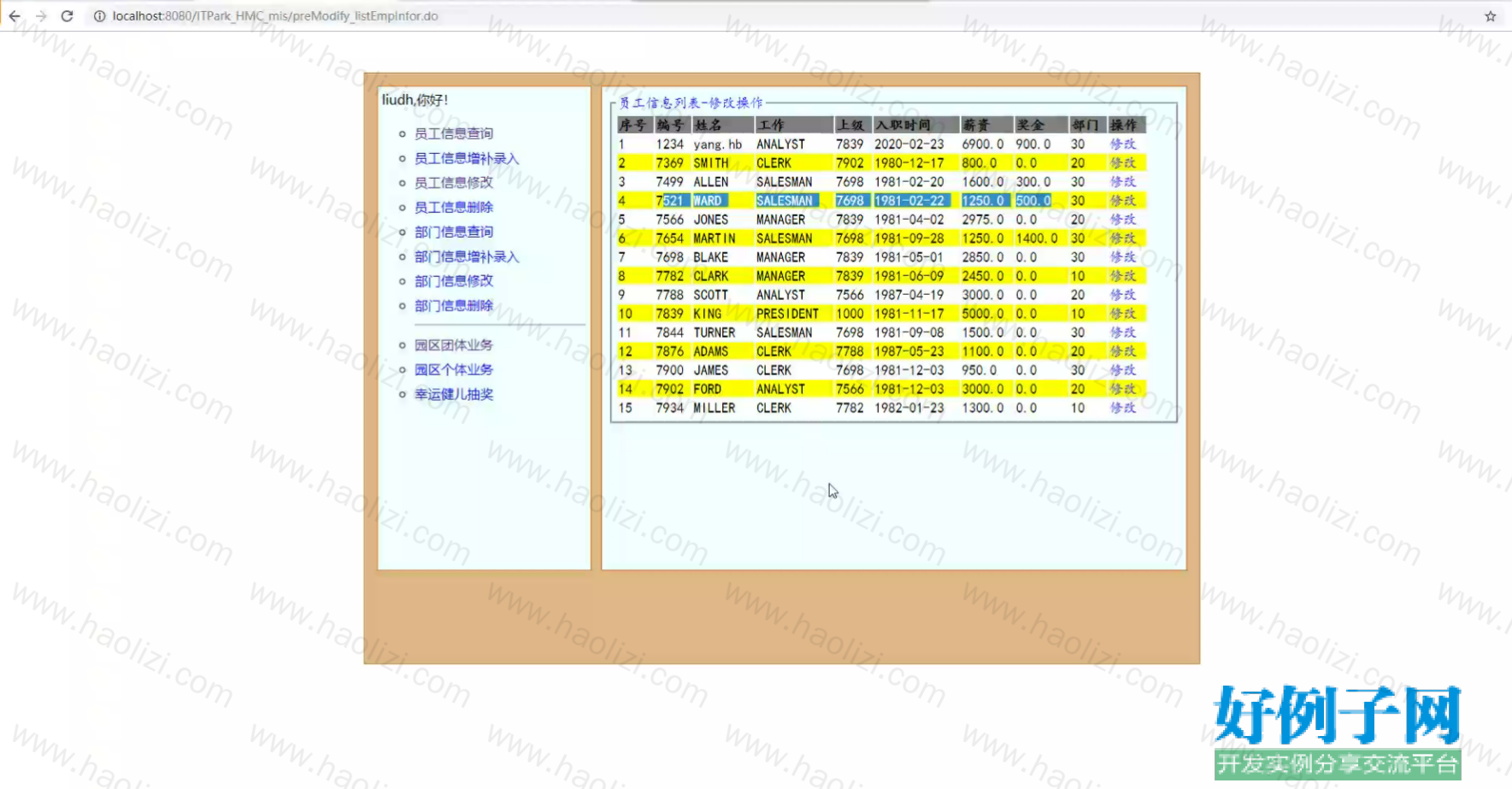Screen dimensions: 1512x789
Task: Click the PRESIDENT job cell
Action: [787, 314]
